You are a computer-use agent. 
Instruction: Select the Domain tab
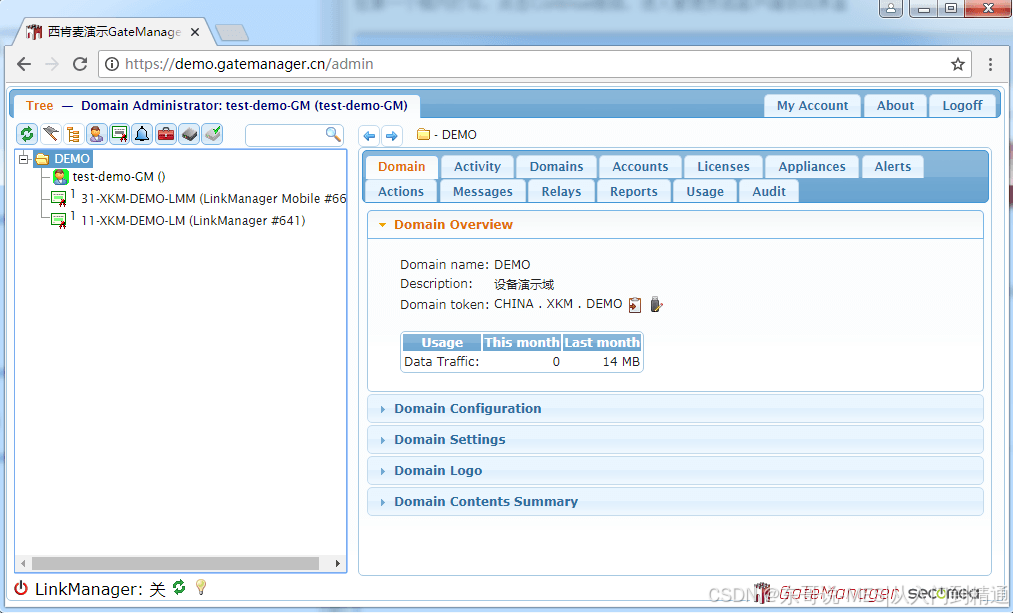click(x=402, y=167)
